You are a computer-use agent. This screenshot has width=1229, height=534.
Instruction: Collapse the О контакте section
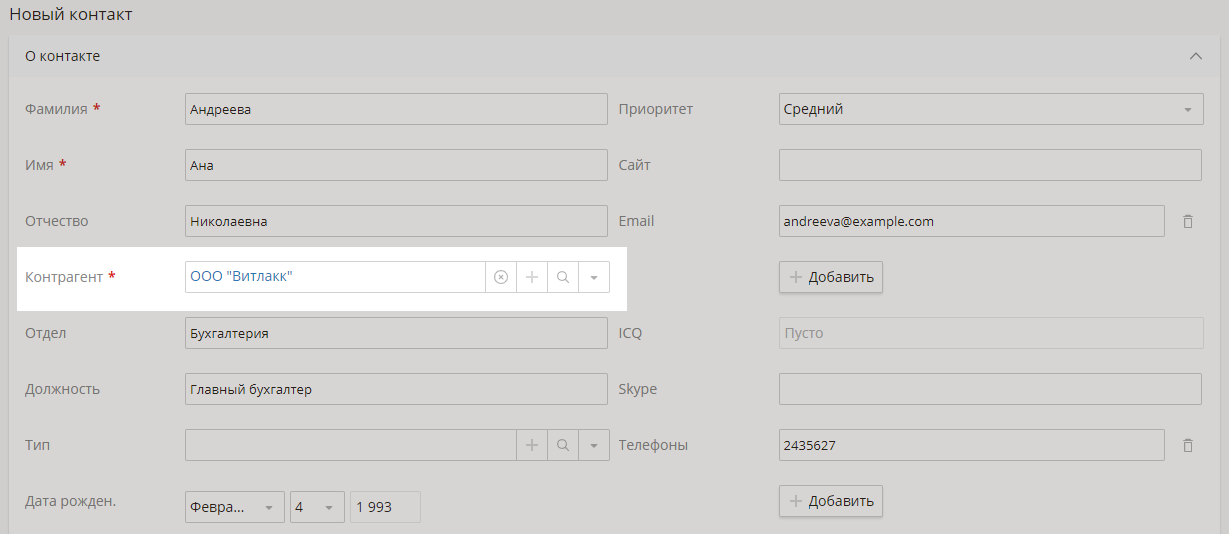(1195, 56)
